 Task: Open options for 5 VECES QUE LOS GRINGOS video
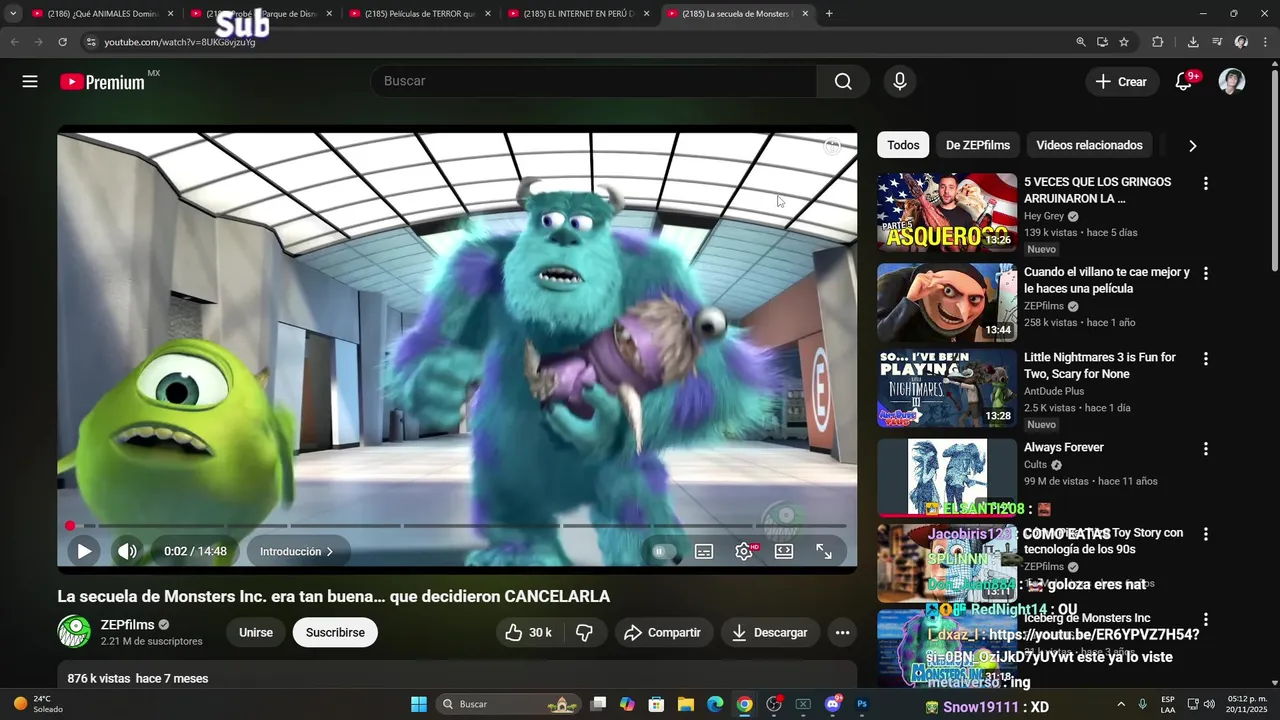click(1205, 183)
